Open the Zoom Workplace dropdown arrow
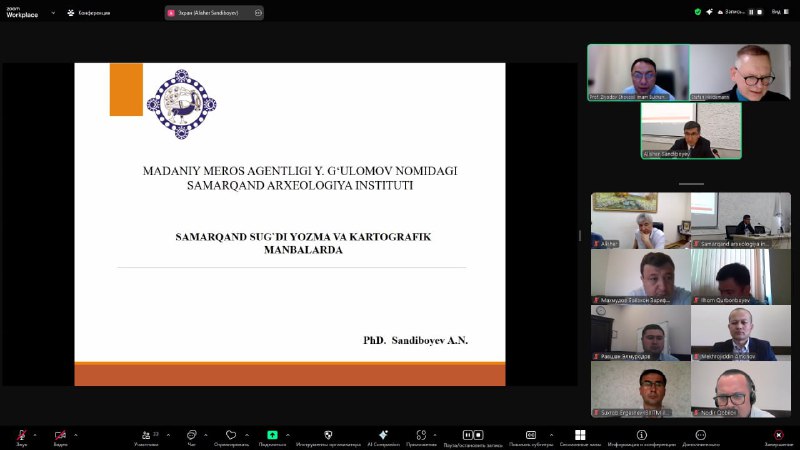Image resolution: width=800 pixels, height=450 pixels. 53,13
